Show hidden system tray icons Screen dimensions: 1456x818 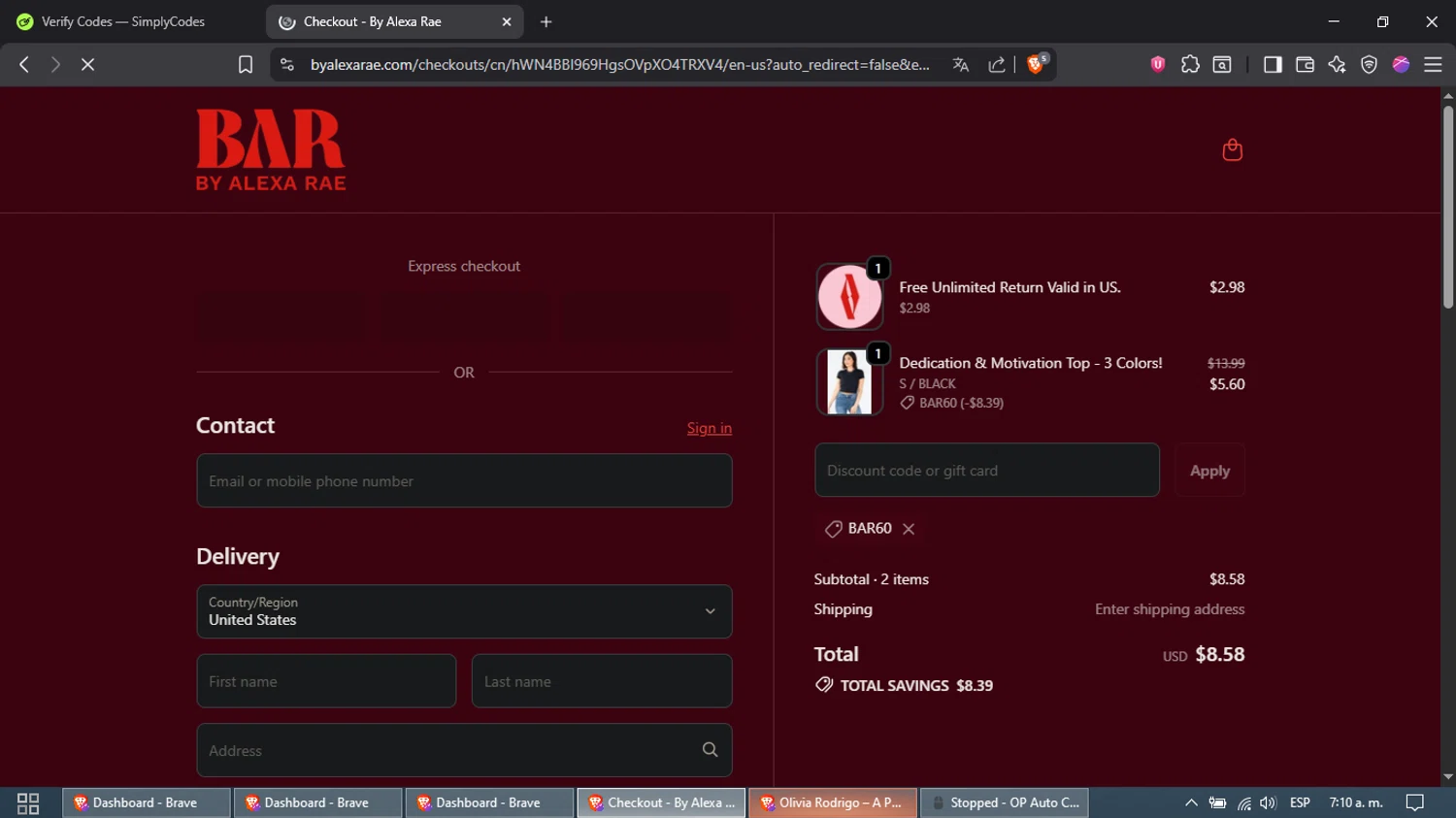(x=1191, y=802)
